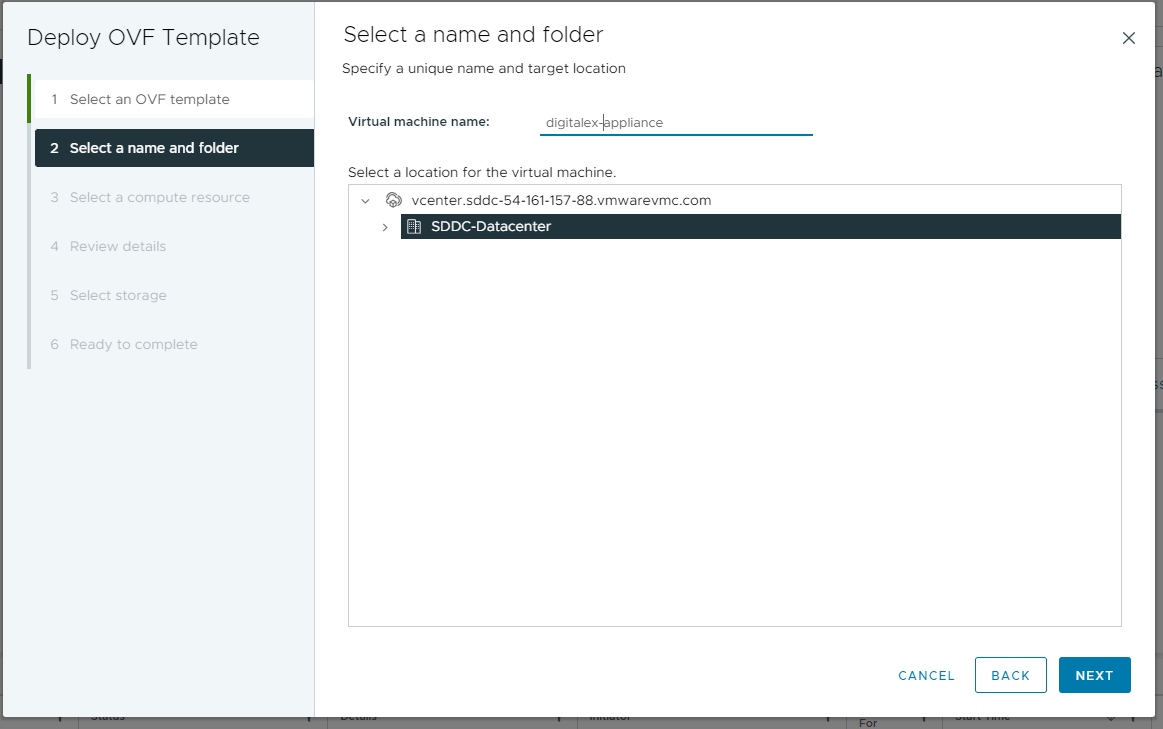Close the Deploy OVF Template dialog
The image size is (1163, 729).
click(1128, 38)
